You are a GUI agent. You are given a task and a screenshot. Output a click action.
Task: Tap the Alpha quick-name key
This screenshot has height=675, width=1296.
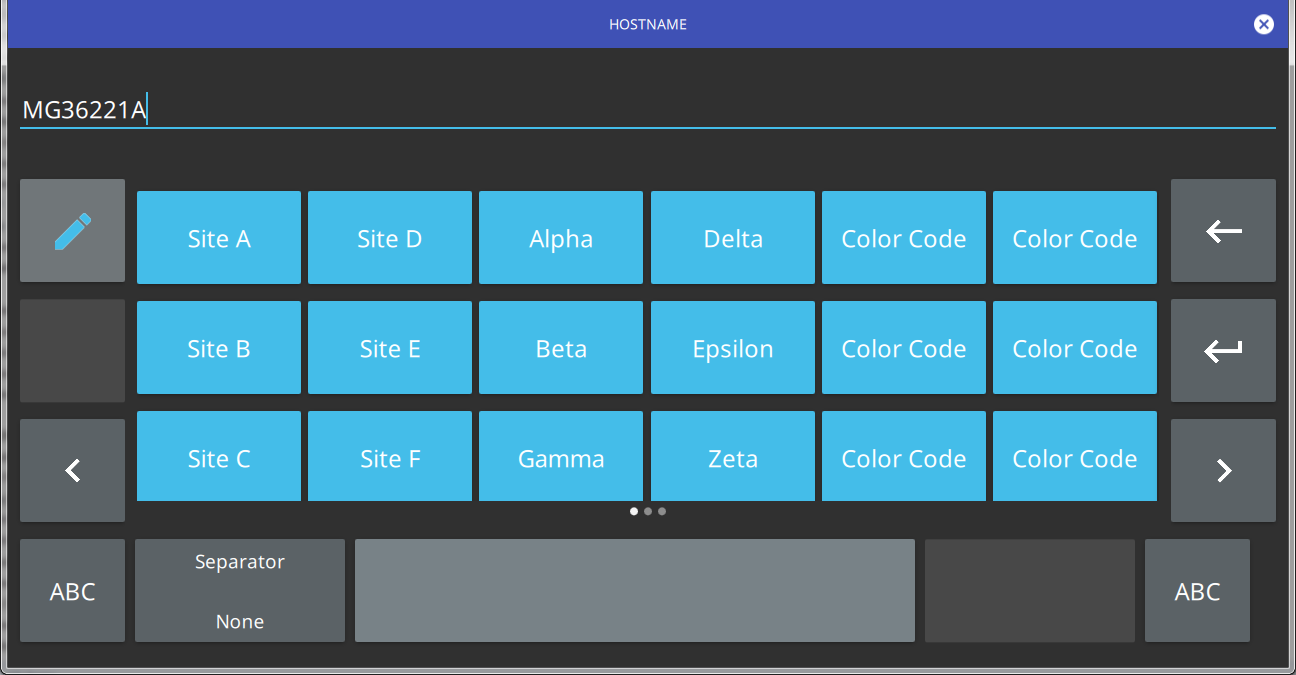click(561, 238)
